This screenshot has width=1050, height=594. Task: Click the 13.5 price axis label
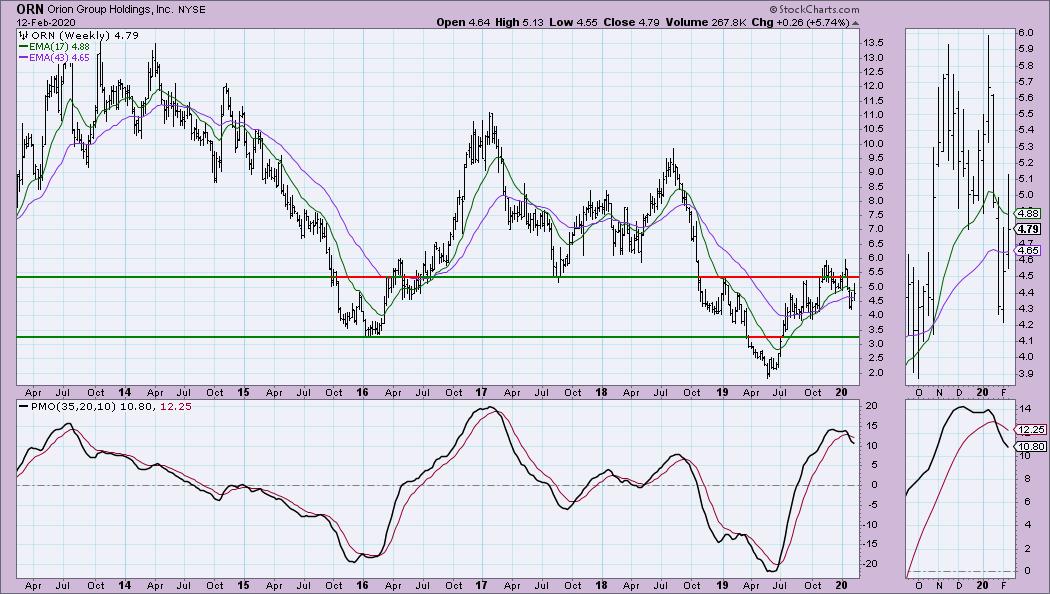873,42
